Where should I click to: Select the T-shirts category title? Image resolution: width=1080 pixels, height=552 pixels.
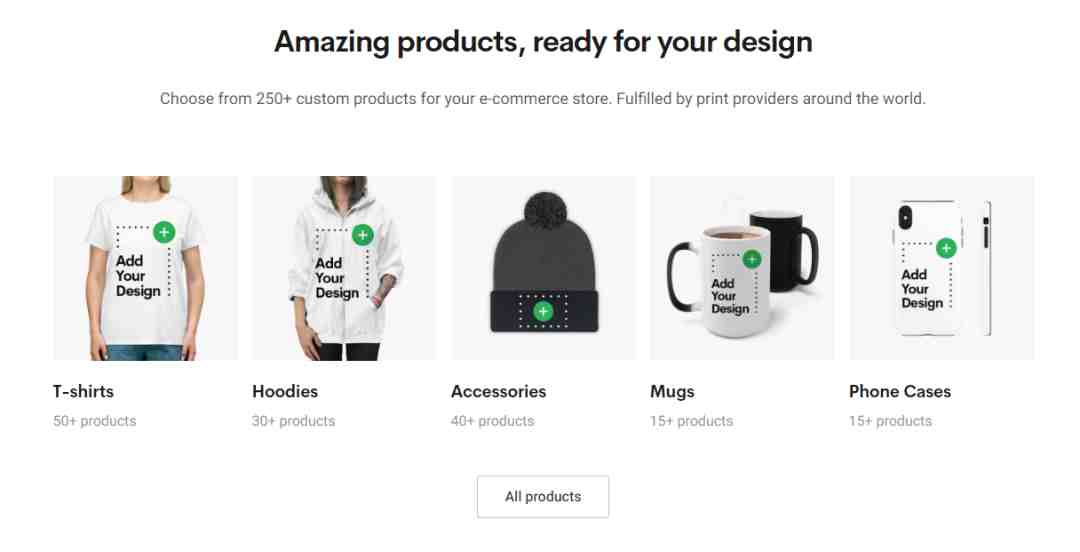pyautogui.click(x=83, y=391)
